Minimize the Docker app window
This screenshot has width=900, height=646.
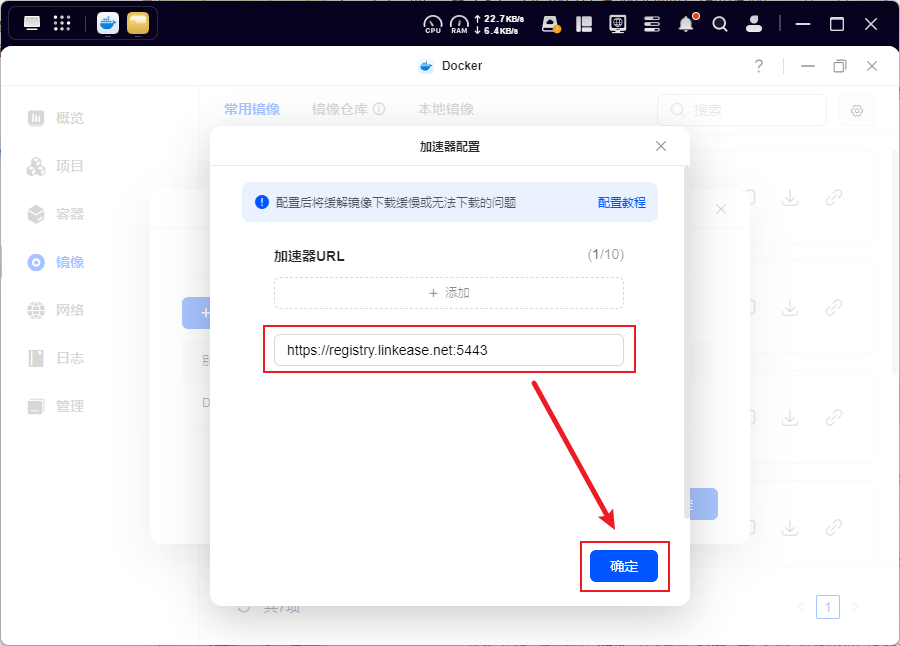[808, 66]
